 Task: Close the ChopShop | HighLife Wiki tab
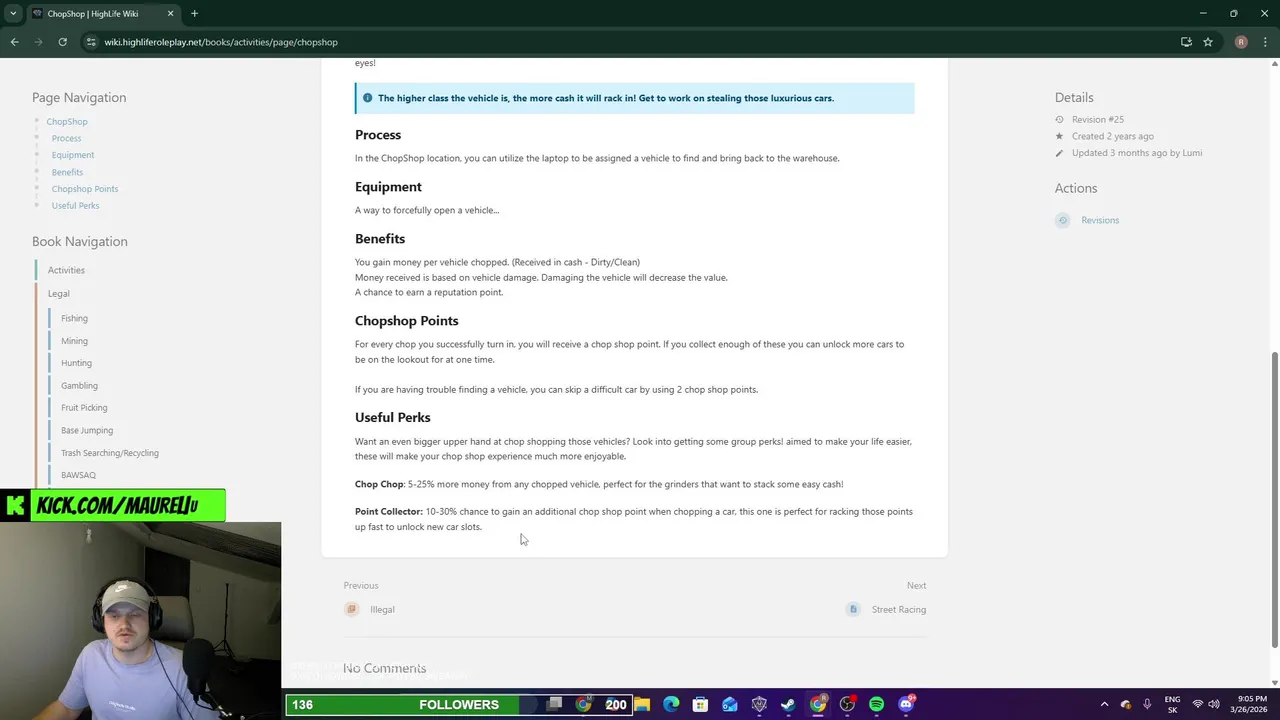click(170, 13)
